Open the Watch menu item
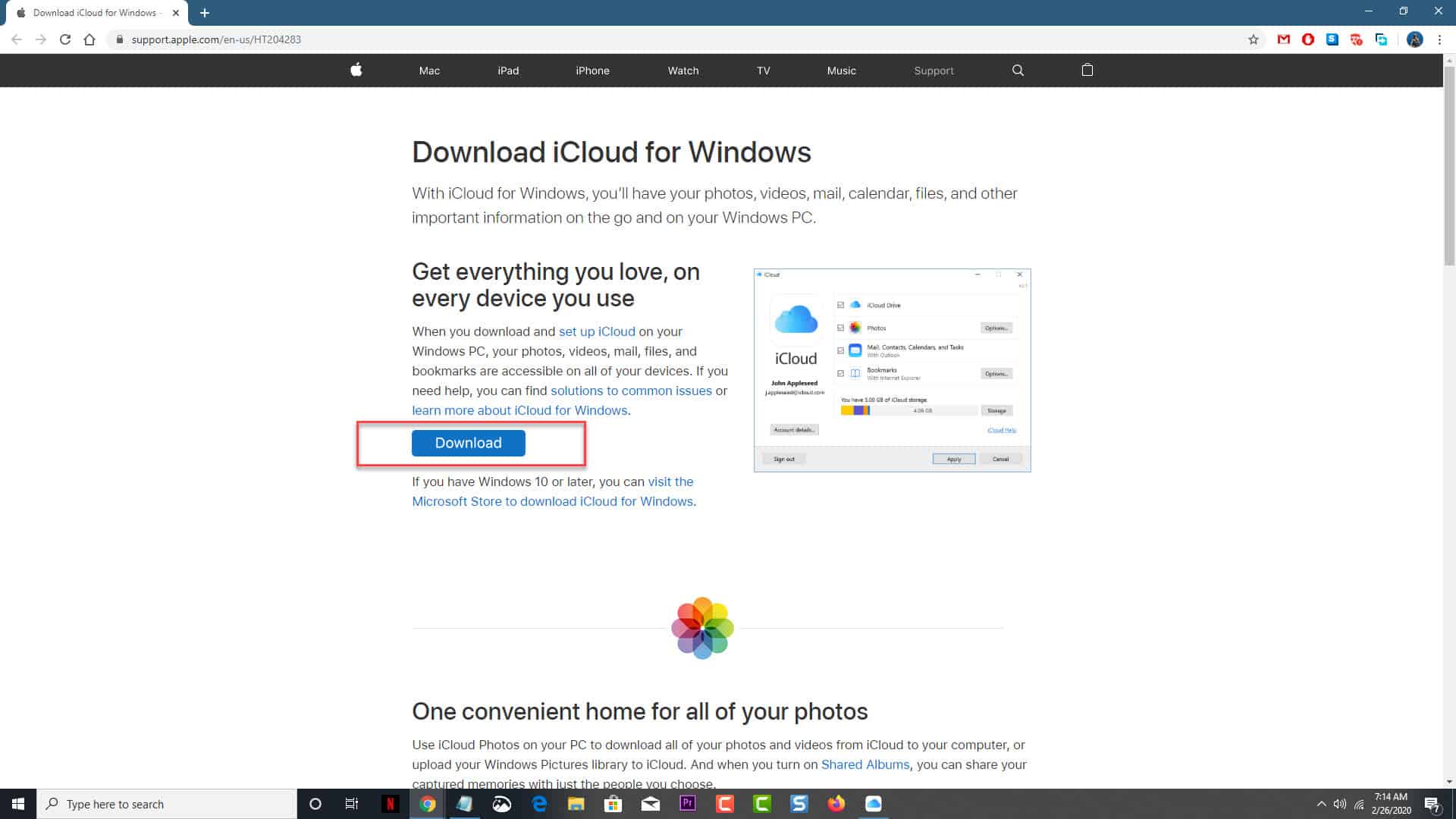The width and height of the screenshot is (1456, 819). click(x=683, y=71)
